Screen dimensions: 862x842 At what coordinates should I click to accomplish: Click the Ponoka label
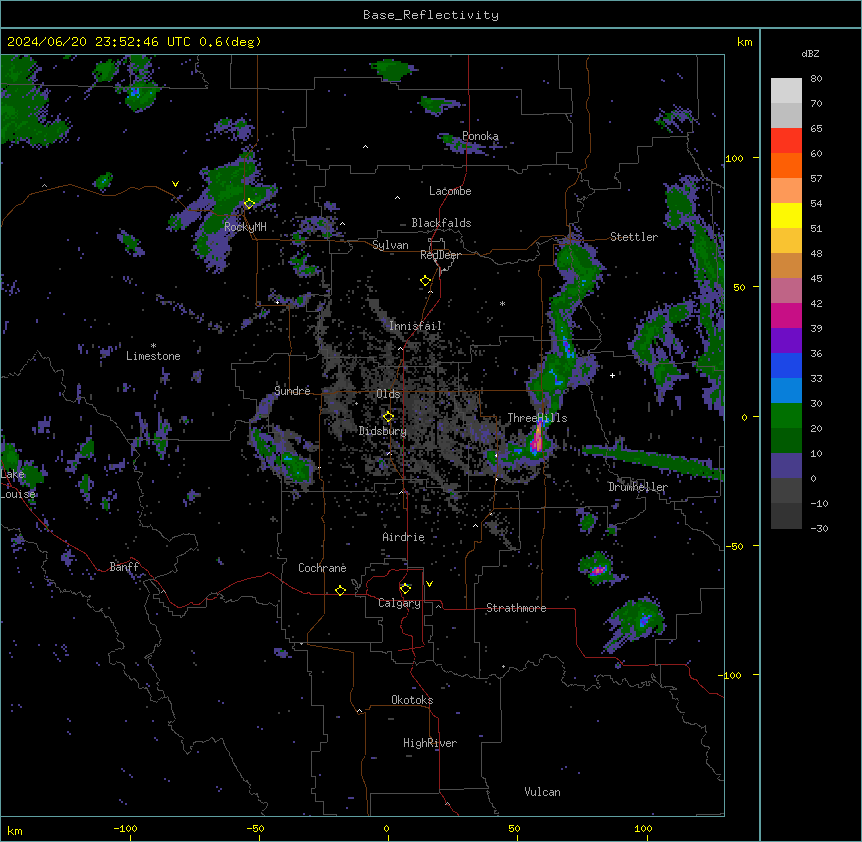click(480, 136)
